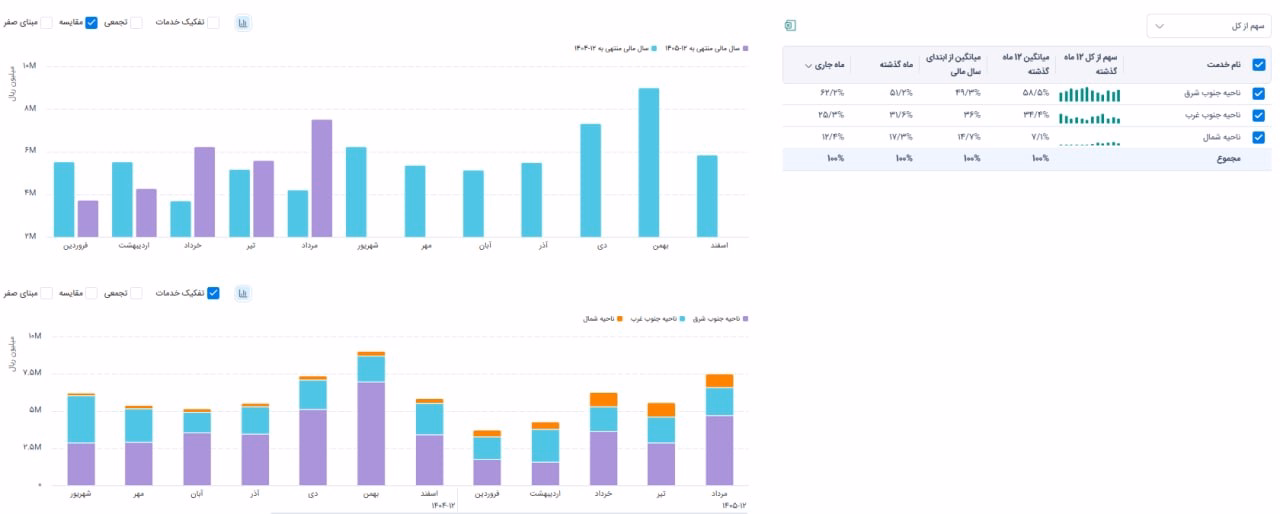Click the tallest بهمن bar in the top chart
Image resolution: width=1280 pixels, height=514 pixels.
[649, 162]
